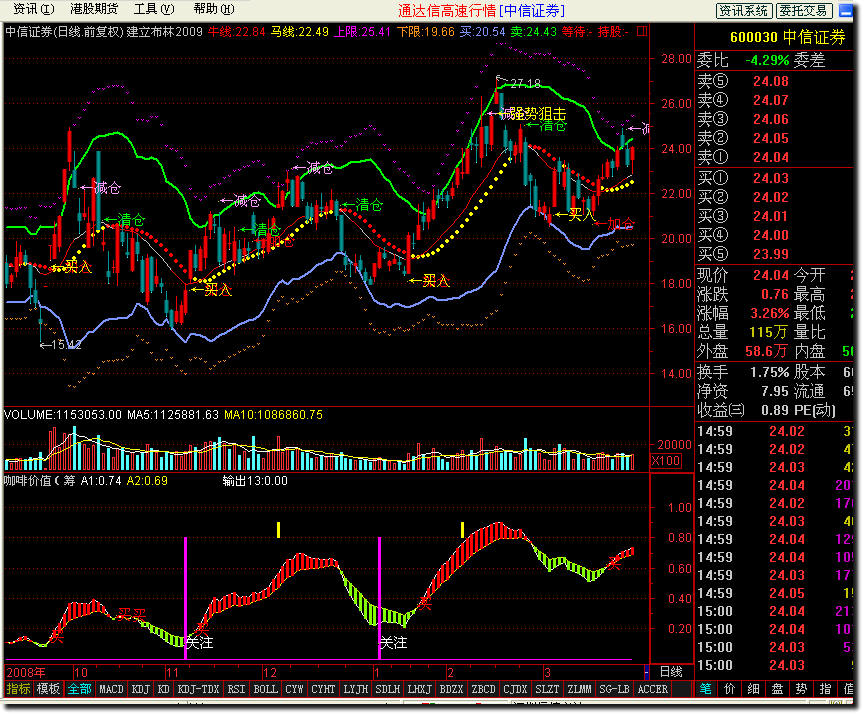
Task: Switch to the SLZT indicator tab
Action: [547, 689]
